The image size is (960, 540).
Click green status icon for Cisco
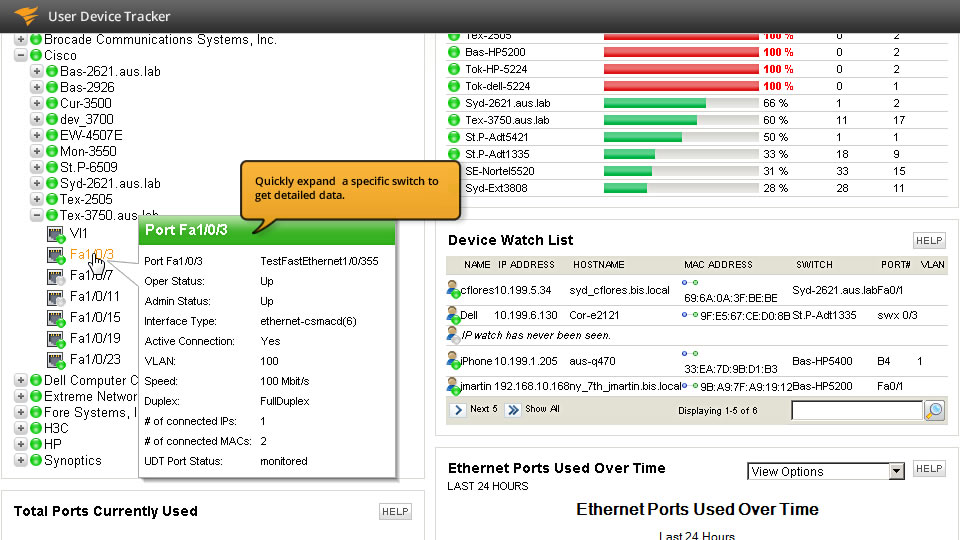36,55
